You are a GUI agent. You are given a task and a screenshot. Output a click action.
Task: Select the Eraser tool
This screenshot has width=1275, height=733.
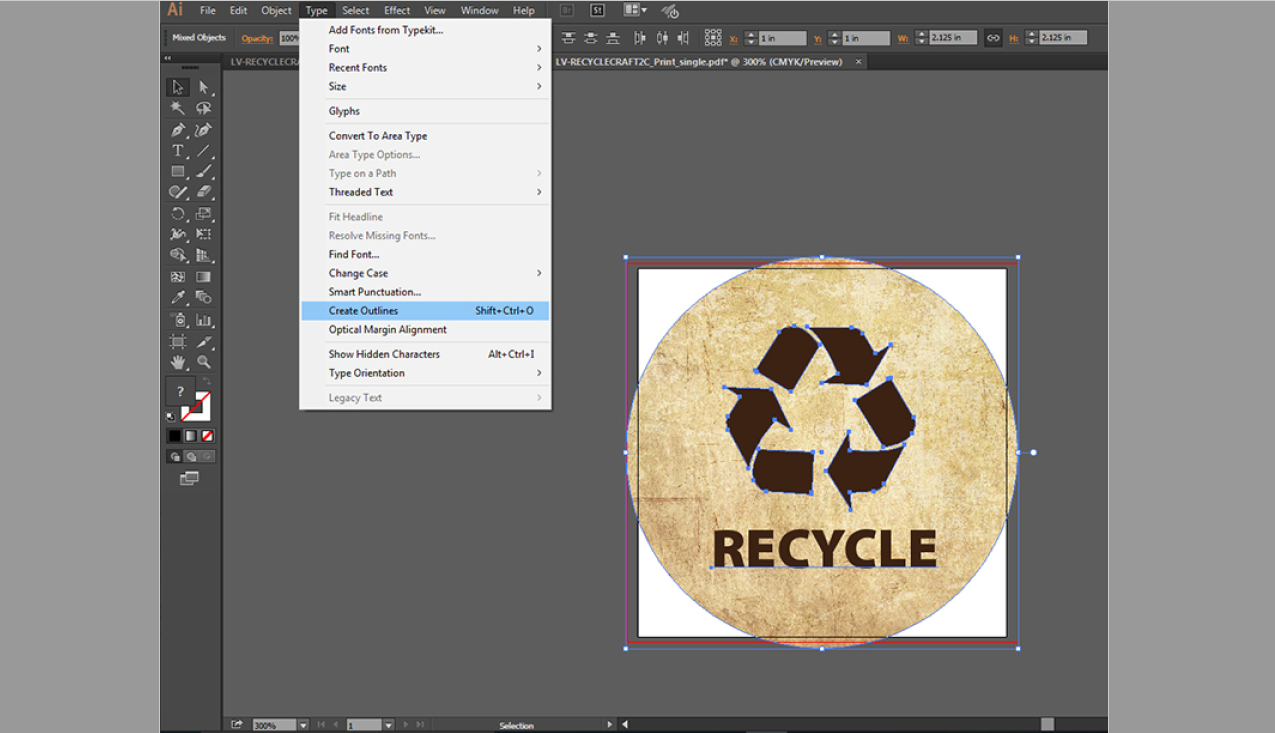204,191
